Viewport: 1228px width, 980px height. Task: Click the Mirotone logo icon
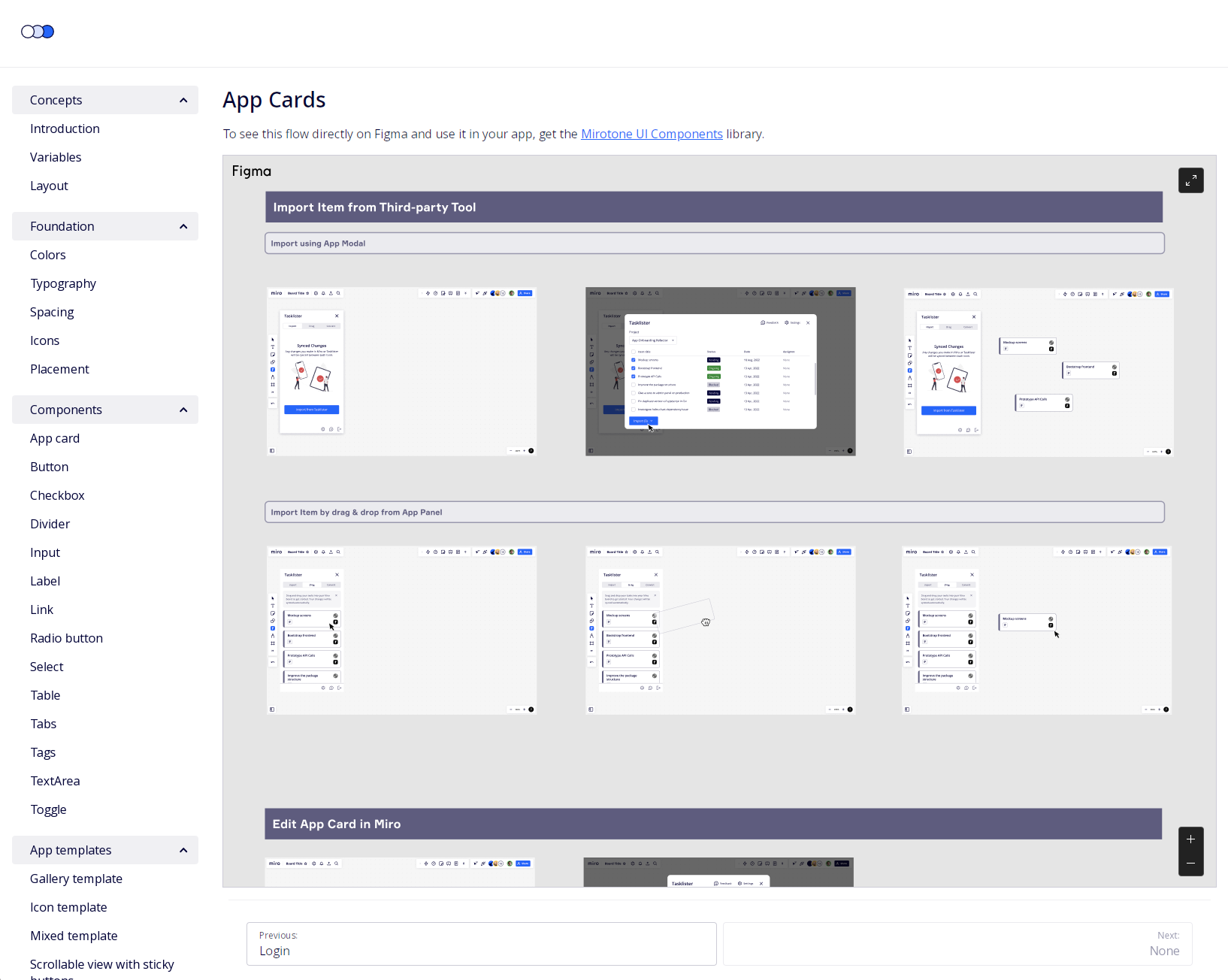[38, 32]
